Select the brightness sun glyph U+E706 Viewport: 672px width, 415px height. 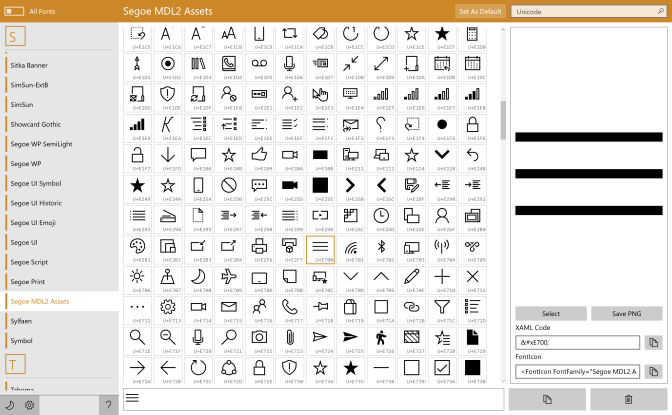138,280
